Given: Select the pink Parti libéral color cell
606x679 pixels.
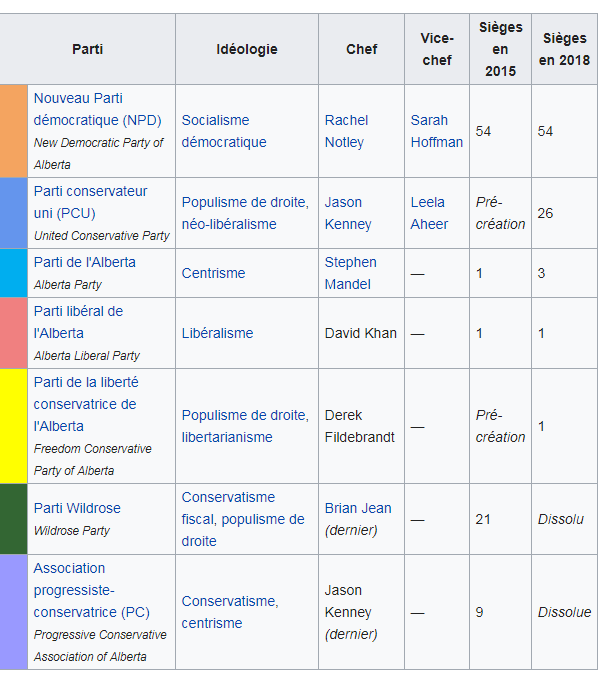Looking at the screenshot, I should tap(13, 333).
